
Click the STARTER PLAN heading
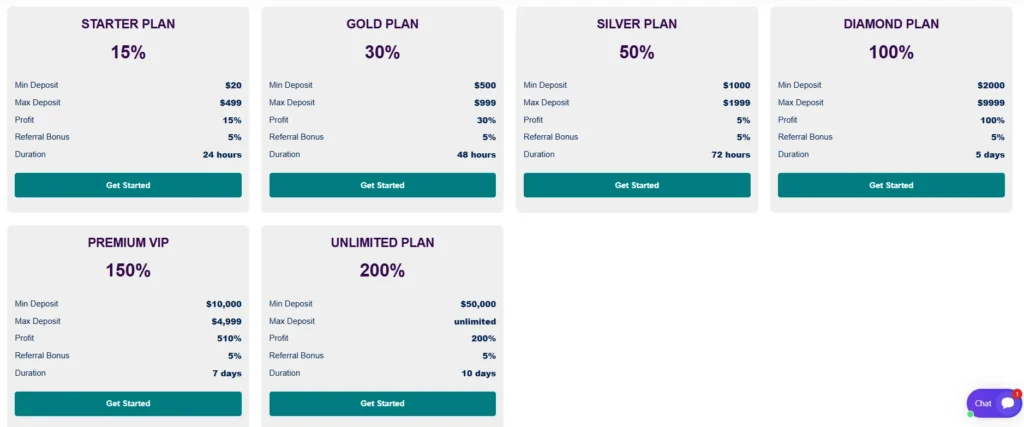[x=128, y=24]
